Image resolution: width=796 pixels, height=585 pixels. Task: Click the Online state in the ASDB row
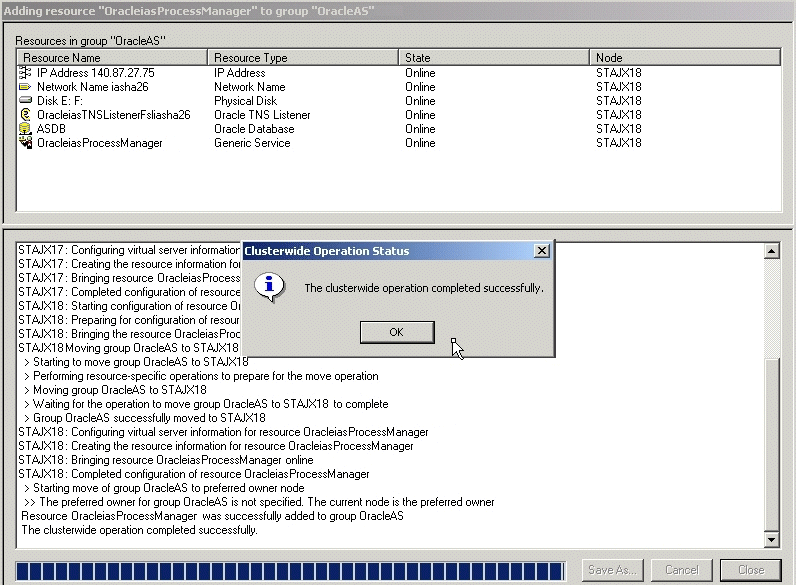[420, 129]
